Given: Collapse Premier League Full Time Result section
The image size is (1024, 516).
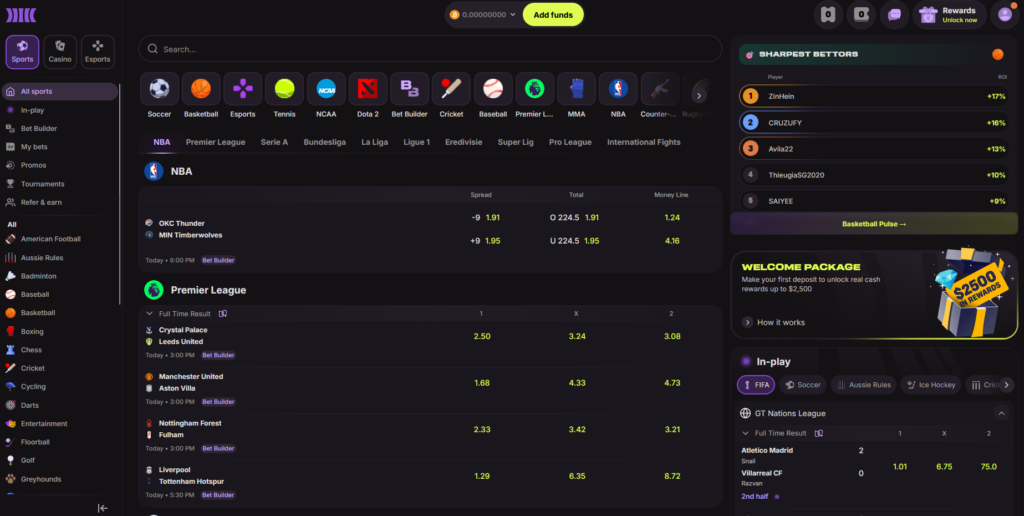Looking at the screenshot, I should tap(150, 314).
